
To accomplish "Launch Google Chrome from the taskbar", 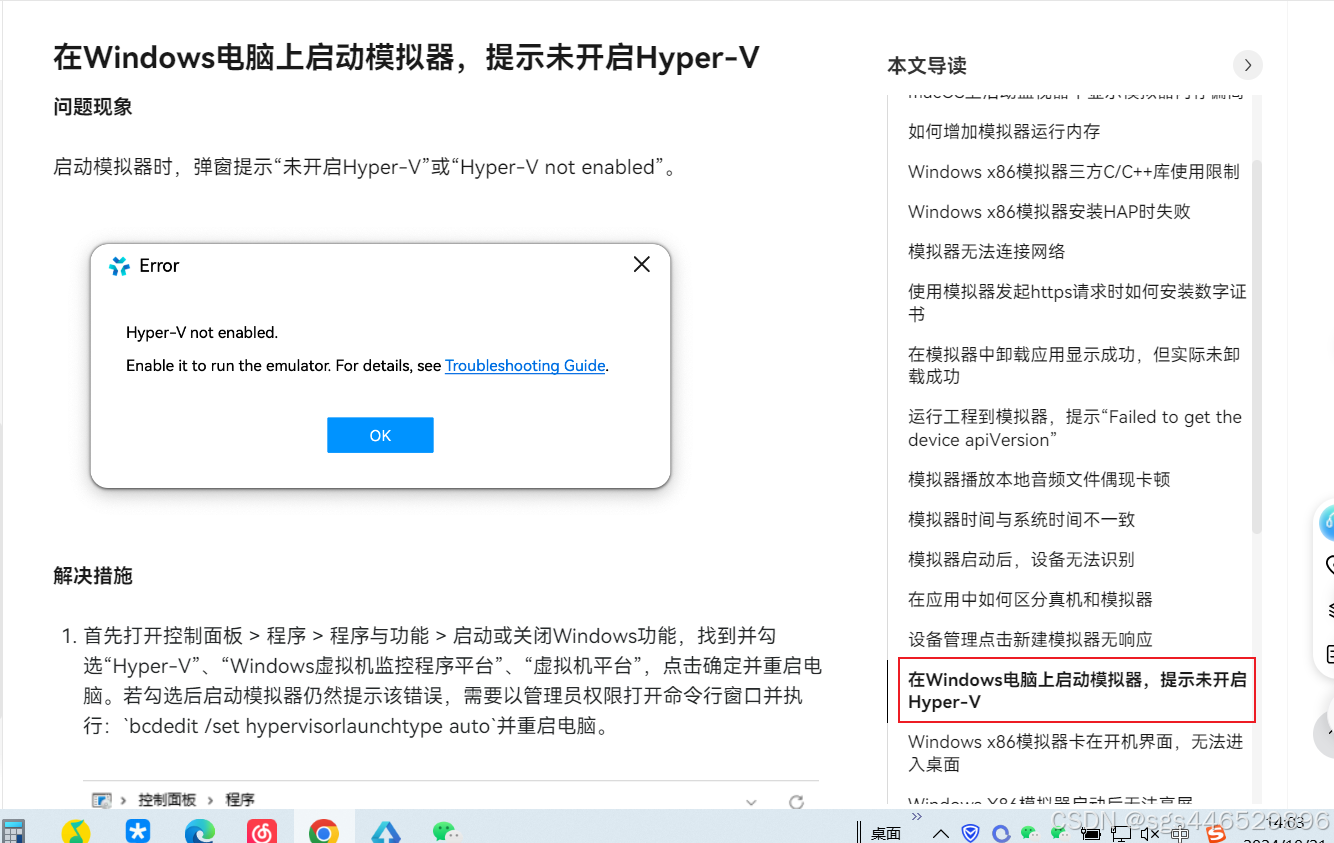I will (x=324, y=831).
